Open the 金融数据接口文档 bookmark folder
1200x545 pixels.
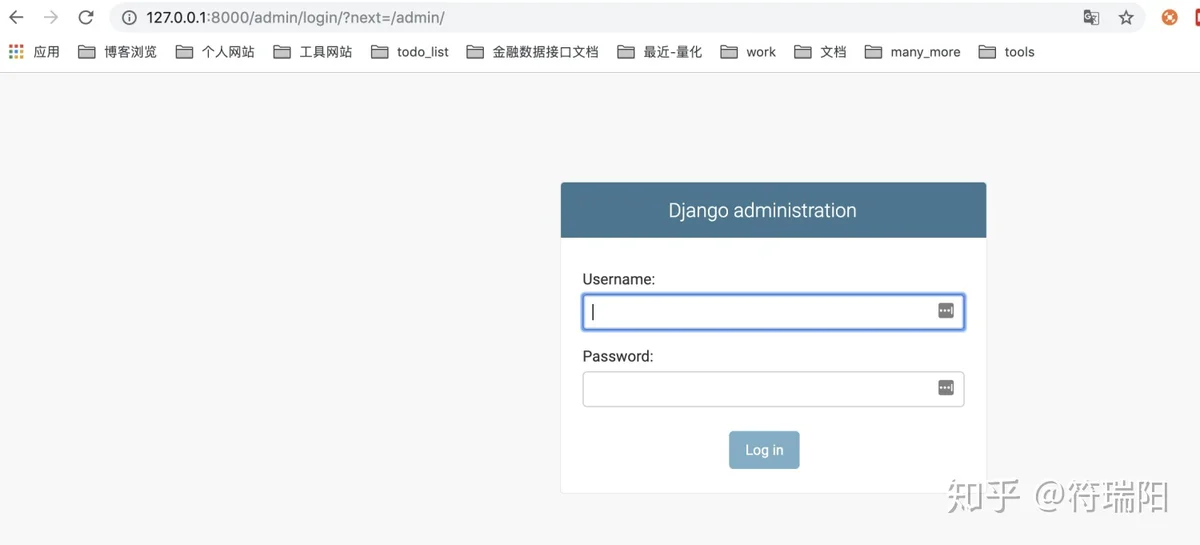(x=532, y=52)
